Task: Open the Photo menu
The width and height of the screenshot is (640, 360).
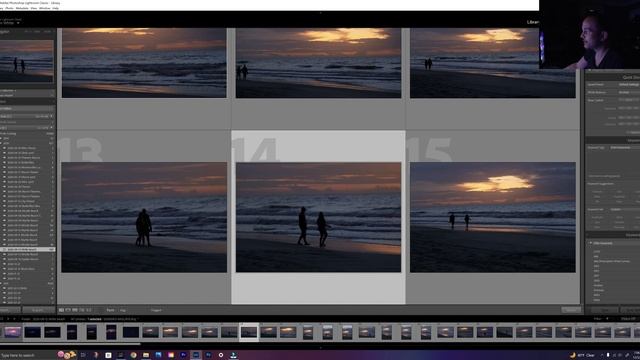Action: pyautogui.click(x=10, y=8)
